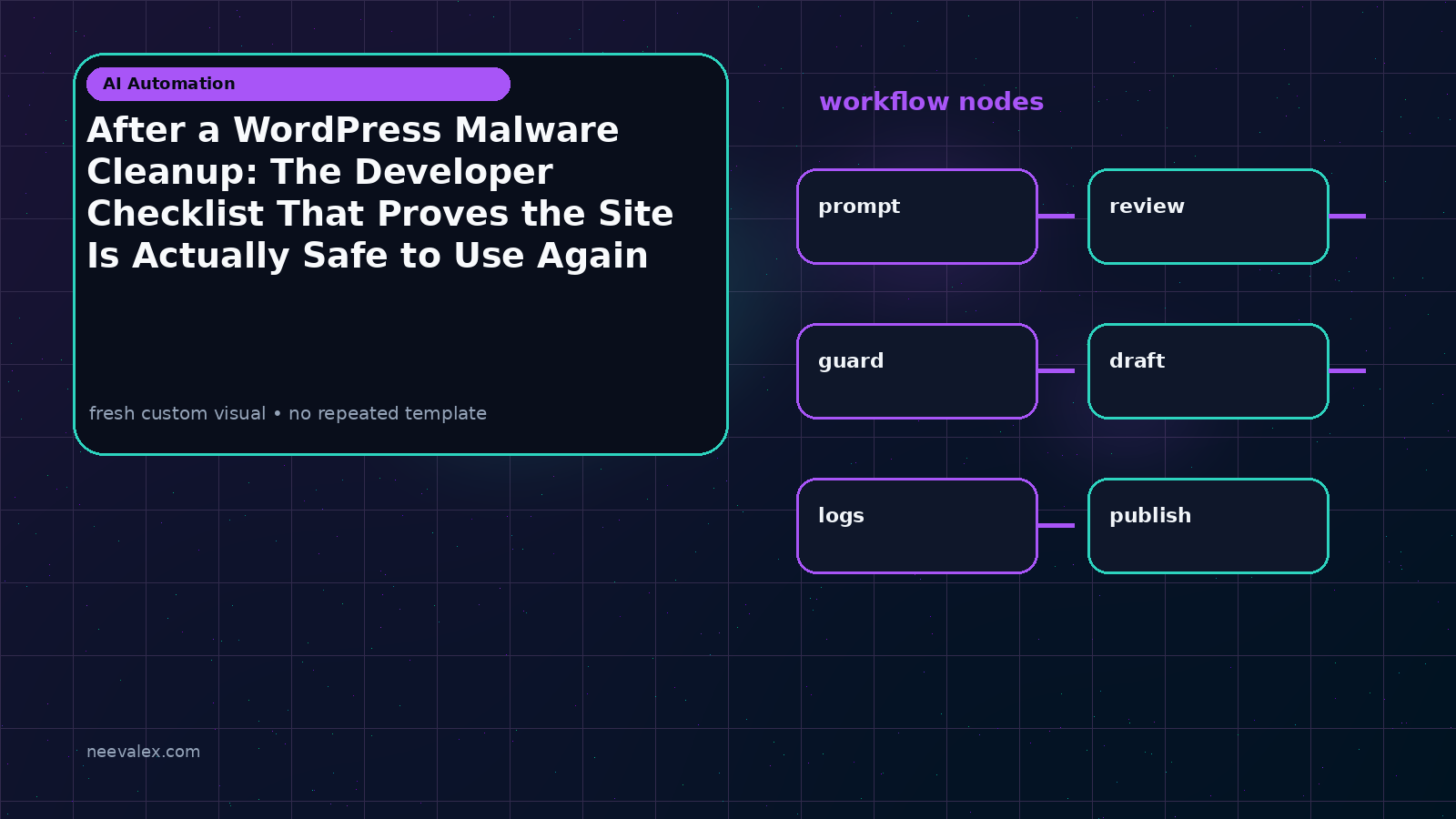Select the review workflow node
Screen dimensions: 1456x819
(1208, 217)
